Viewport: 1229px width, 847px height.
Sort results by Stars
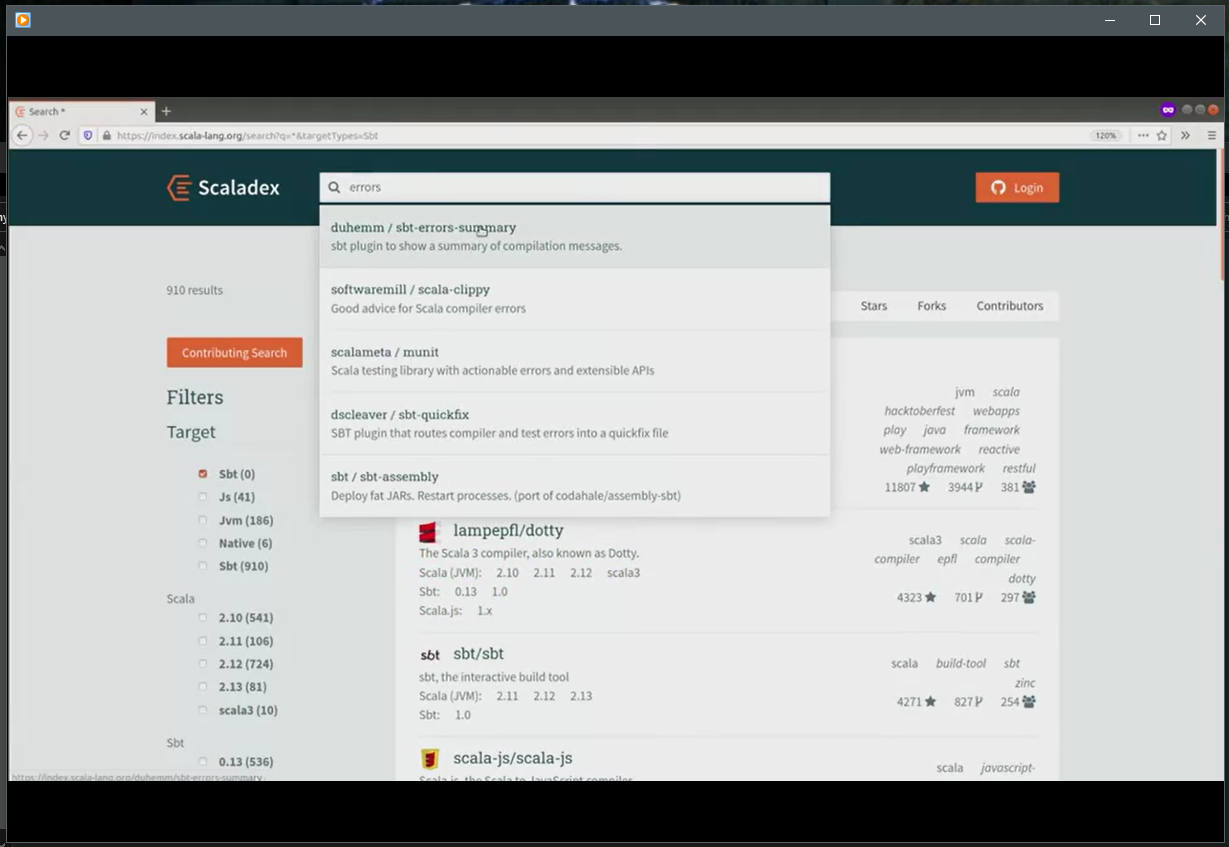tap(874, 306)
